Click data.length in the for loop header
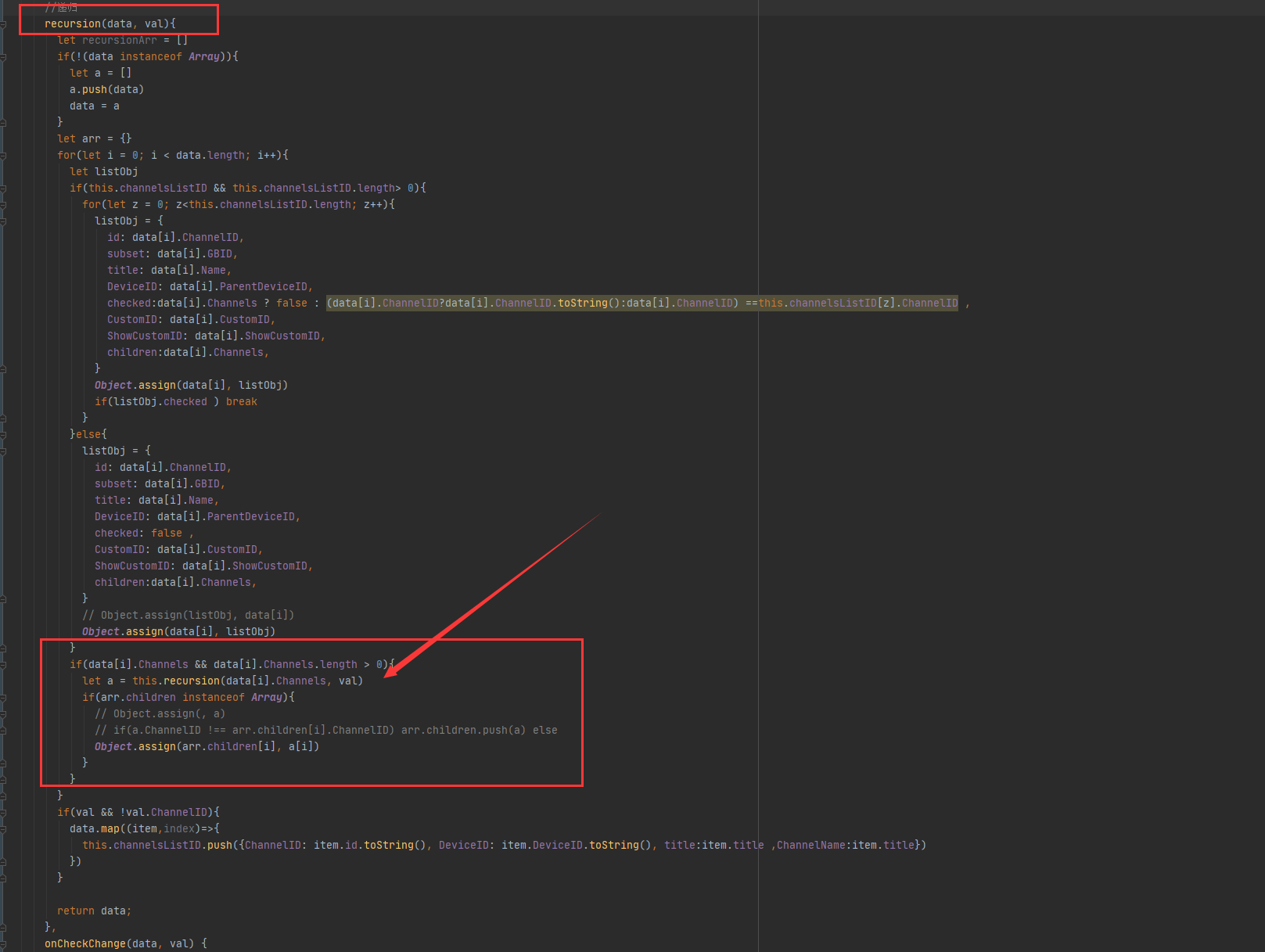 [210, 156]
